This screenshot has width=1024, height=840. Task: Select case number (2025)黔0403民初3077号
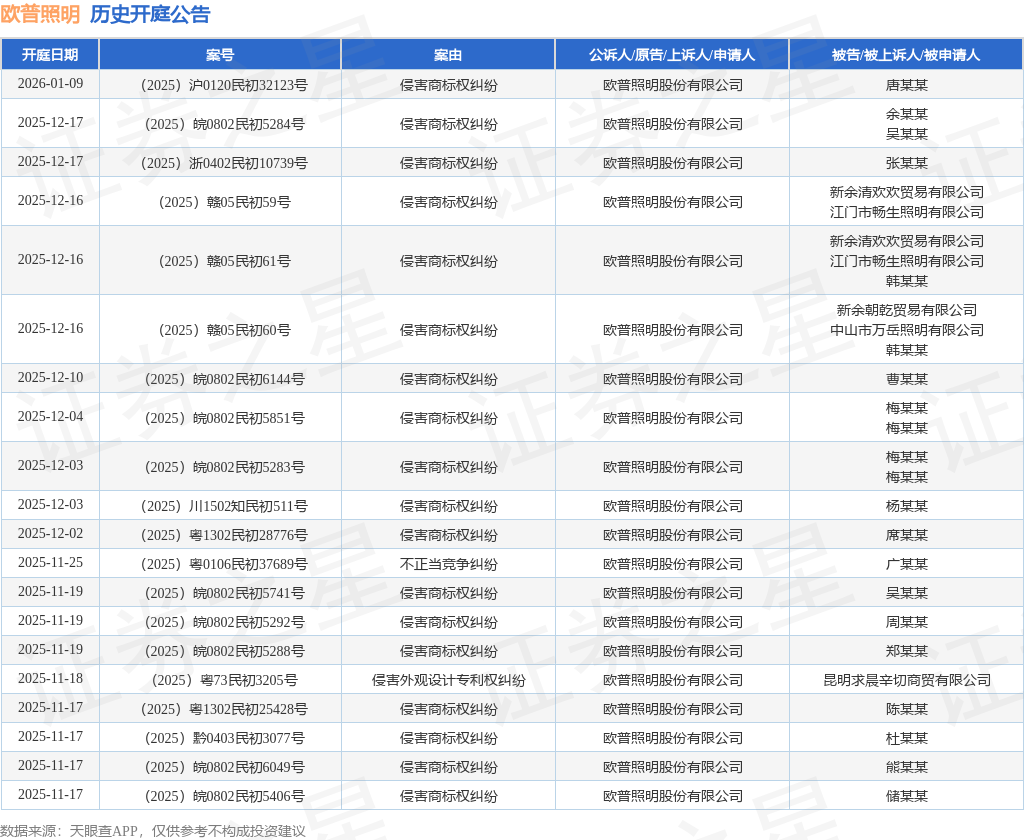pos(220,739)
